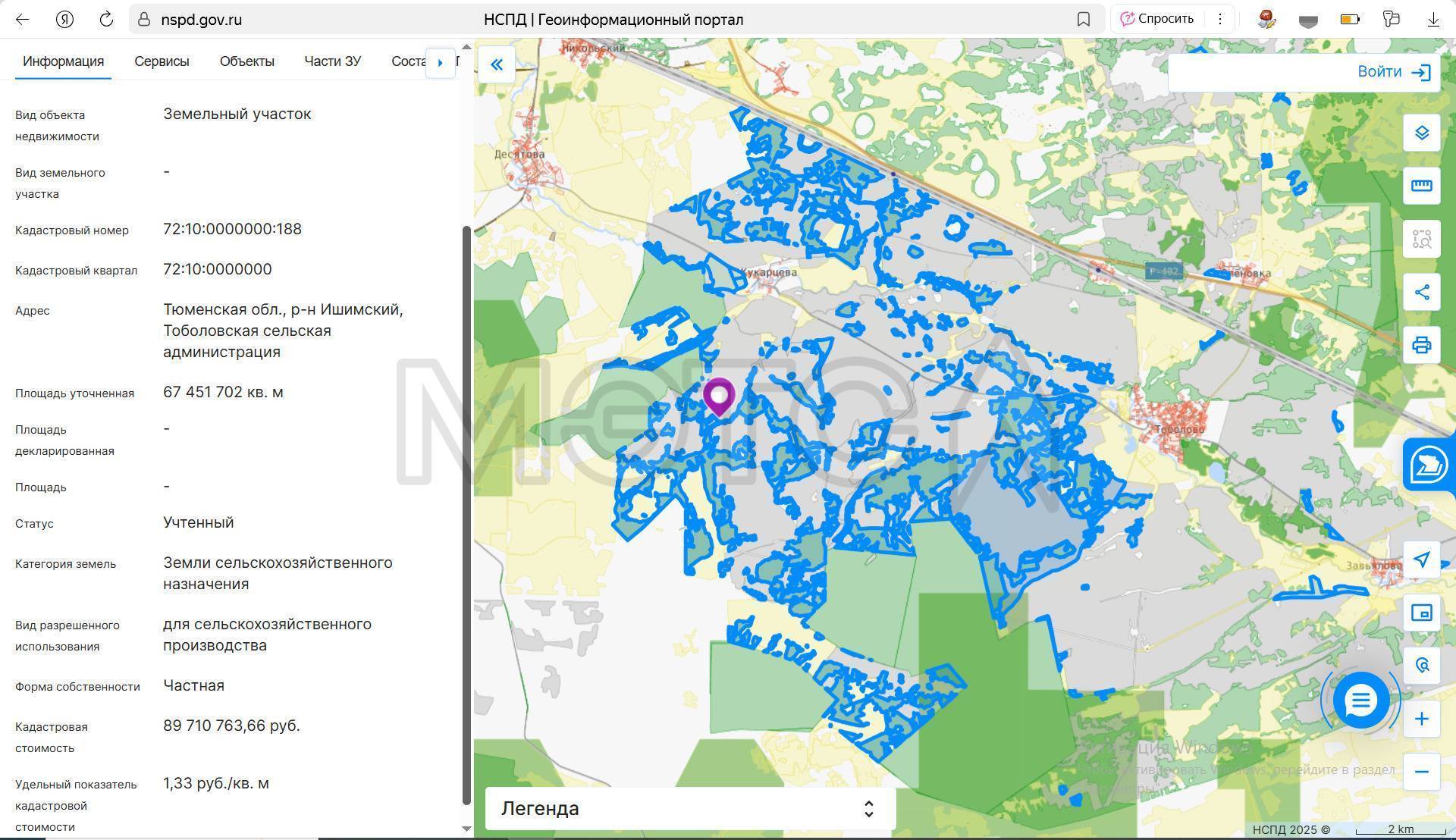Open the map layers icon
The height and width of the screenshot is (840, 1456).
(1421, 133)
